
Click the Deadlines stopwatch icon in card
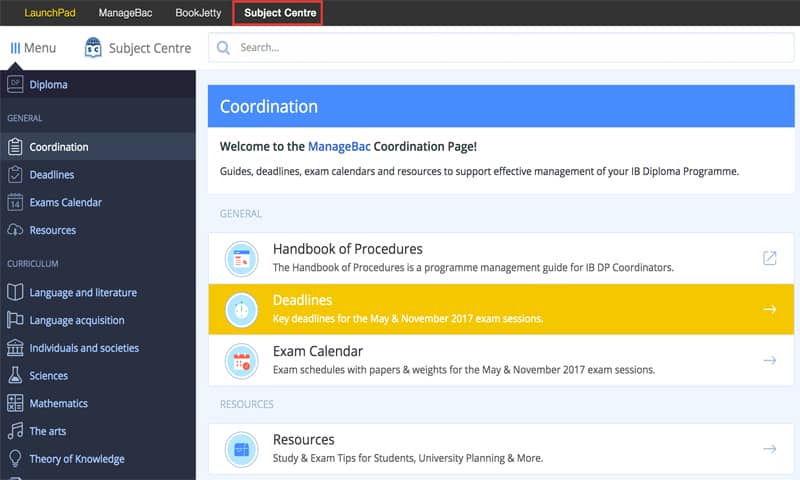point(241,310)
